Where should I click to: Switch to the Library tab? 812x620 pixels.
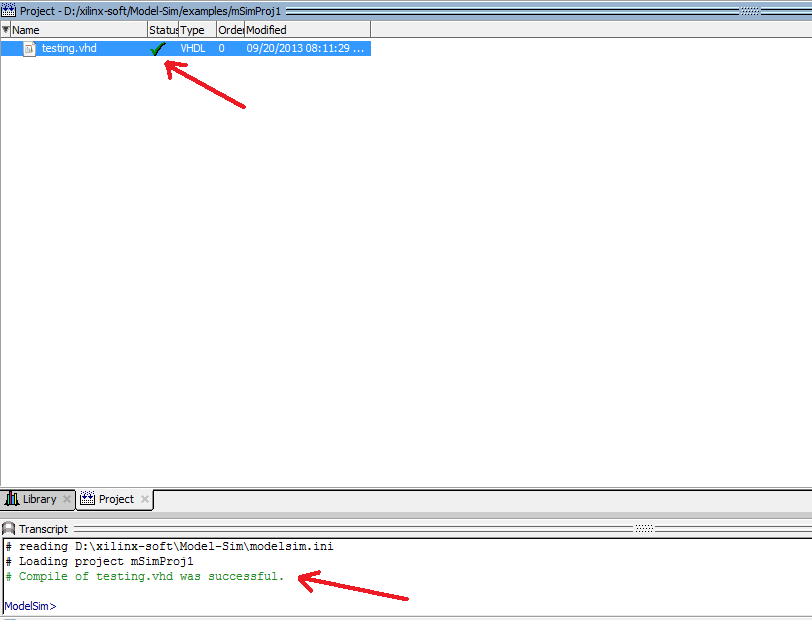click(38, 499)
